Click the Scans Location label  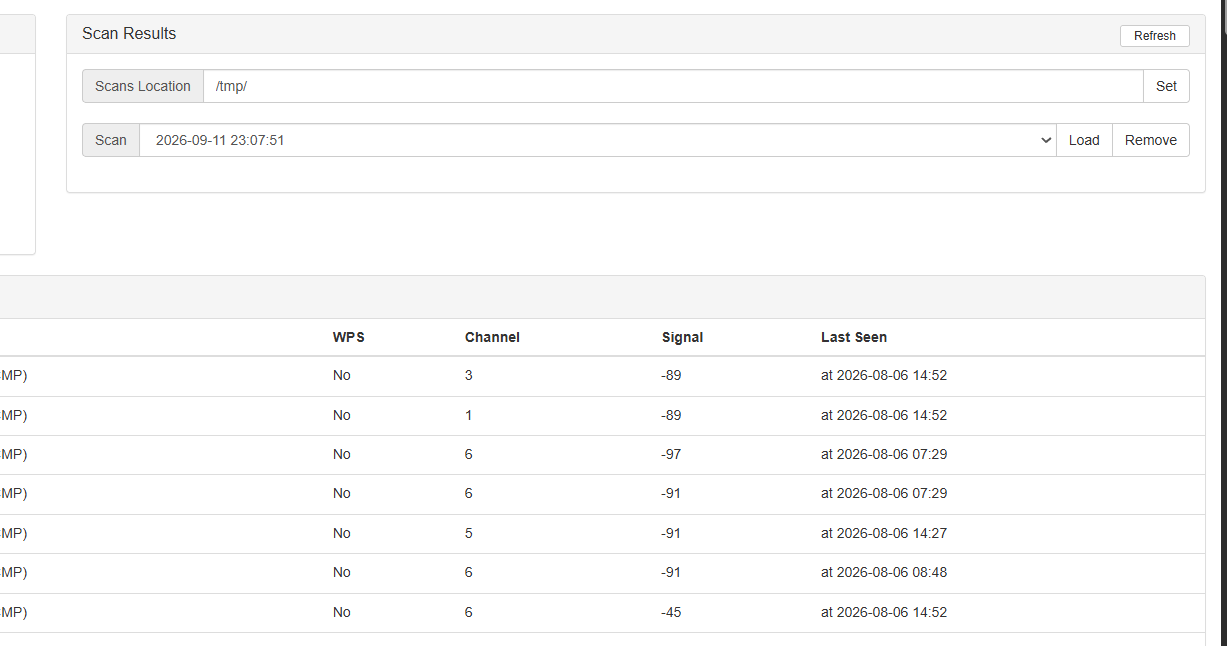point(143,86)
